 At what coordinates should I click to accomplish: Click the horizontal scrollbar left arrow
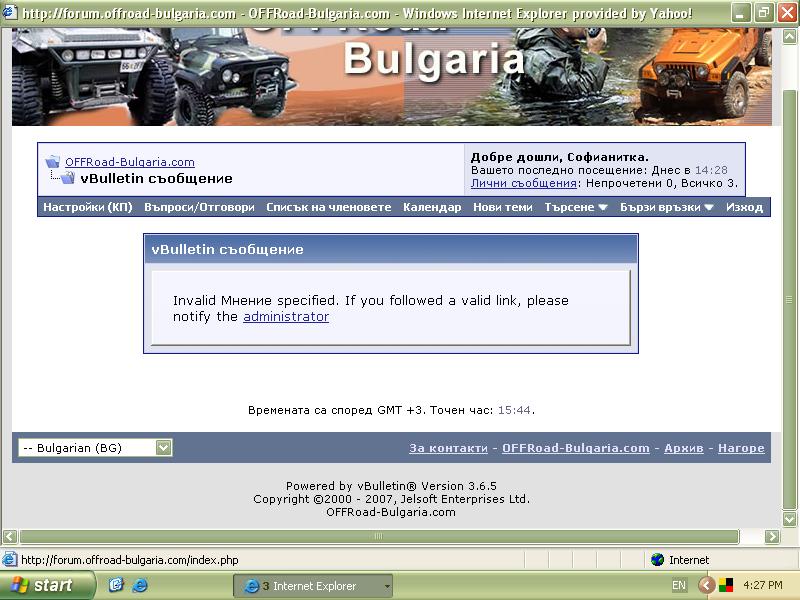(x=10, y=536)
